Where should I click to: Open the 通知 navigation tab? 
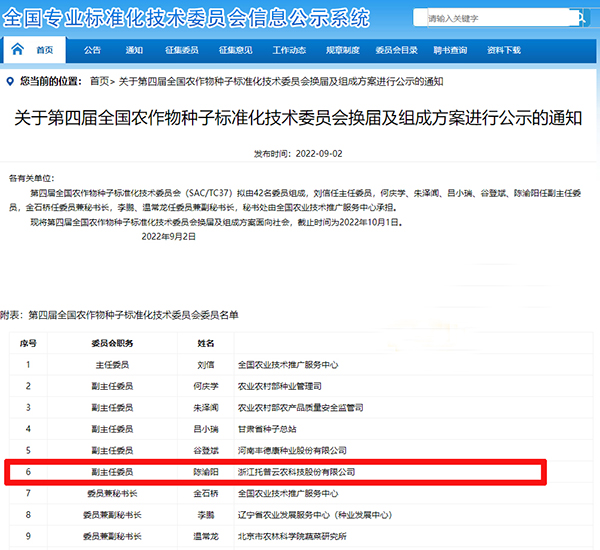pos(134,50)
